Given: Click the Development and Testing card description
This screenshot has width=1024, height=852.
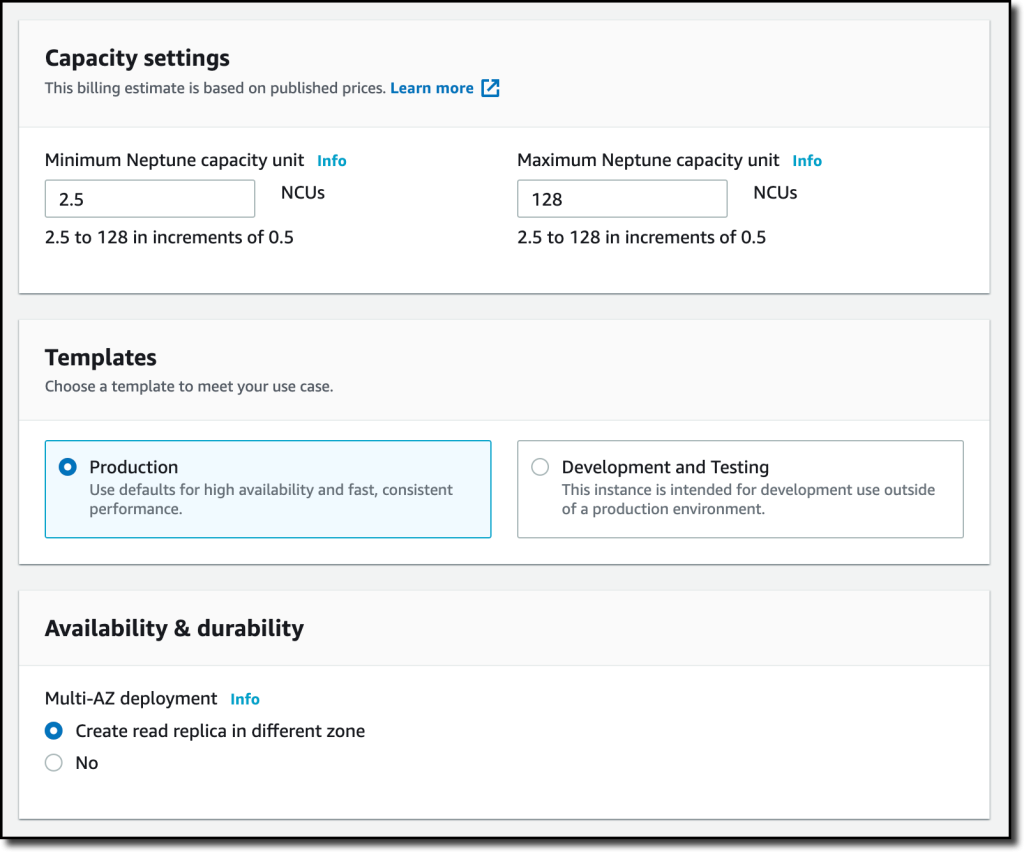Looking at the screenshot, I should click(748, 499).
